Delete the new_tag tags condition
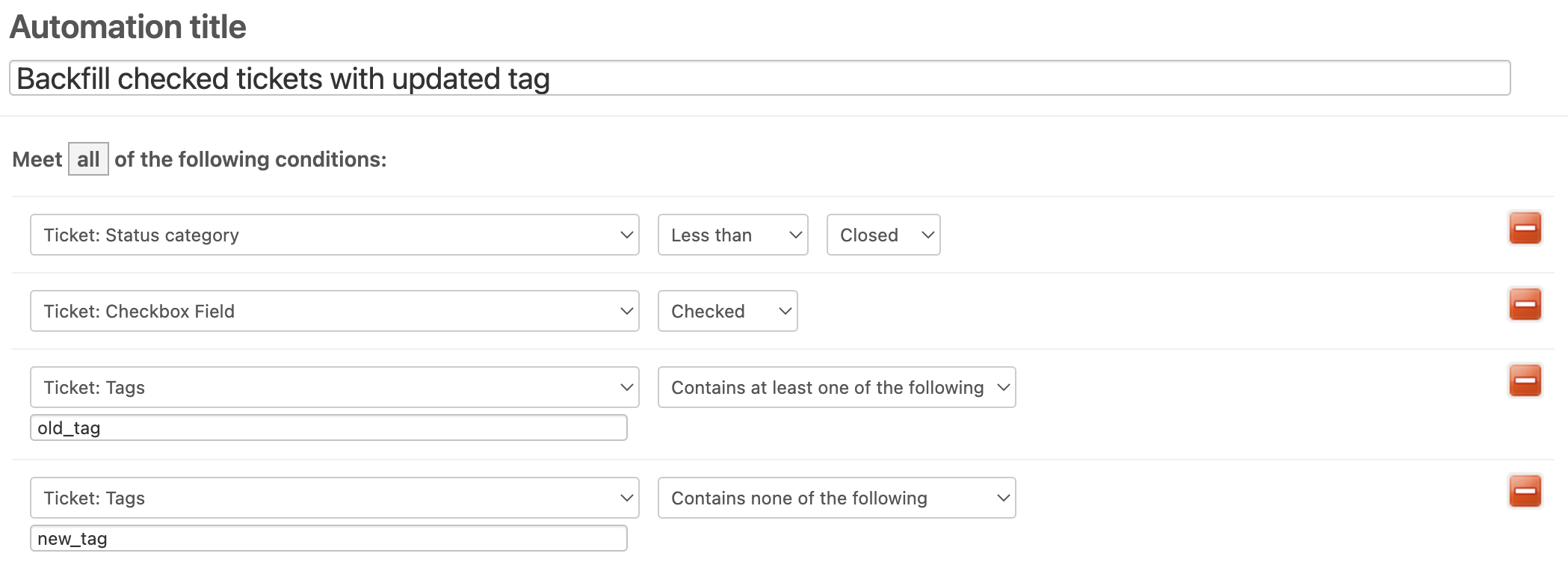Screen dimensions: 1568x562 point(1525,491)
